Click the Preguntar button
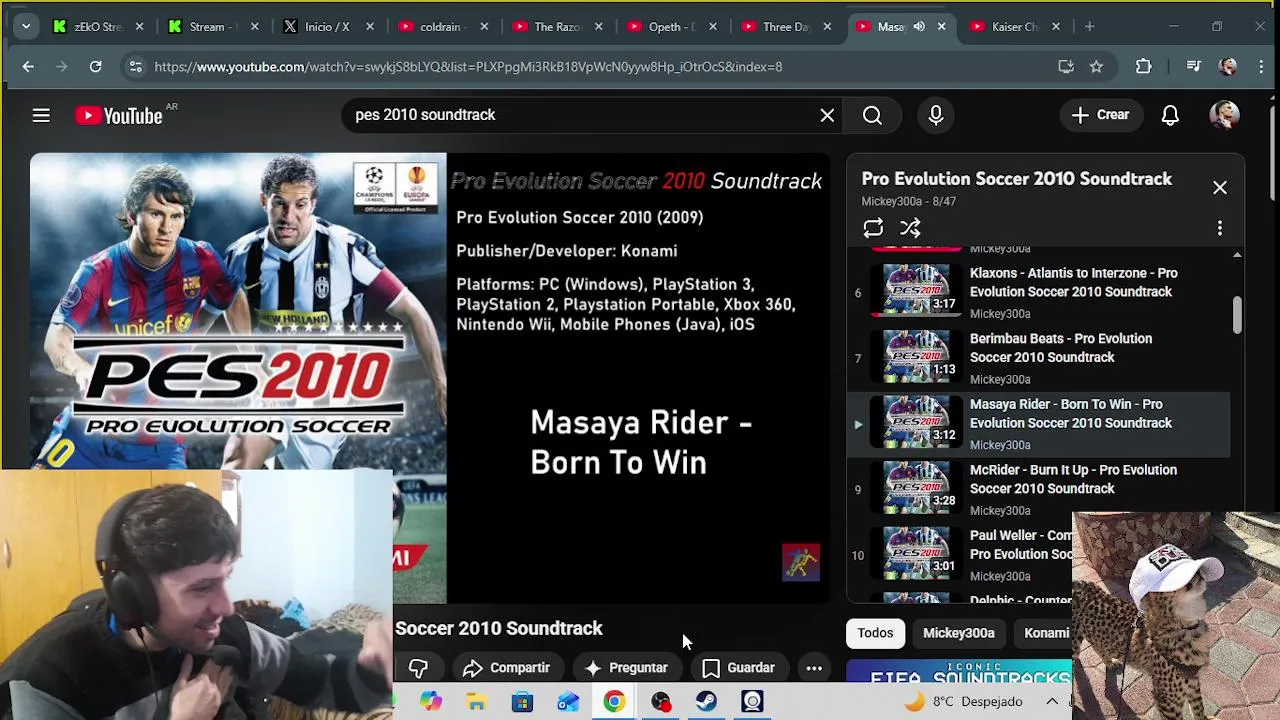The image size is (1280, 720). 626,668
